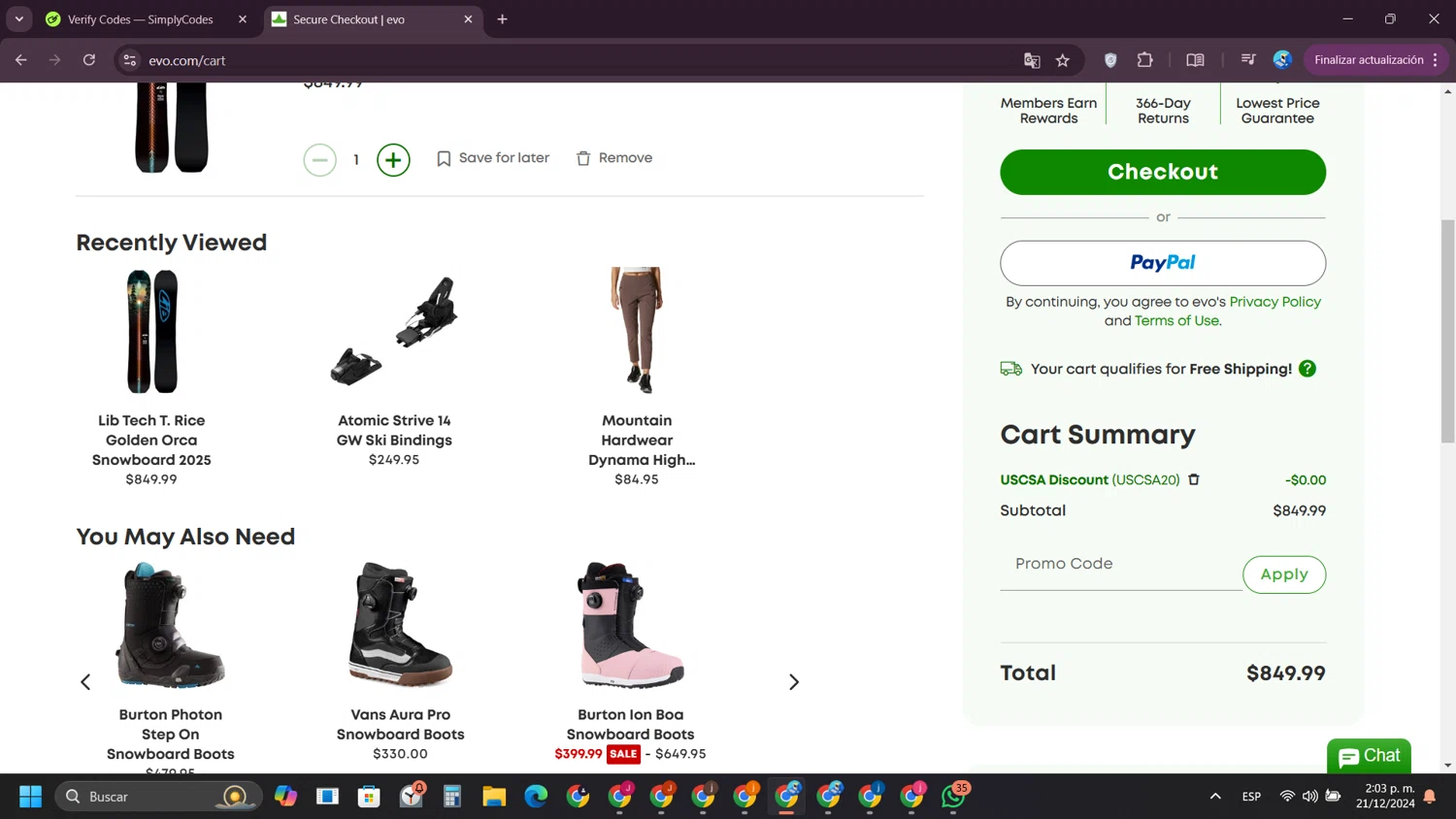The height and width of the screenshot is (819, 1456).
Task: Open Lib Tech T. Rice Golden Orca thumbnail
Action: tap(152, 332)
